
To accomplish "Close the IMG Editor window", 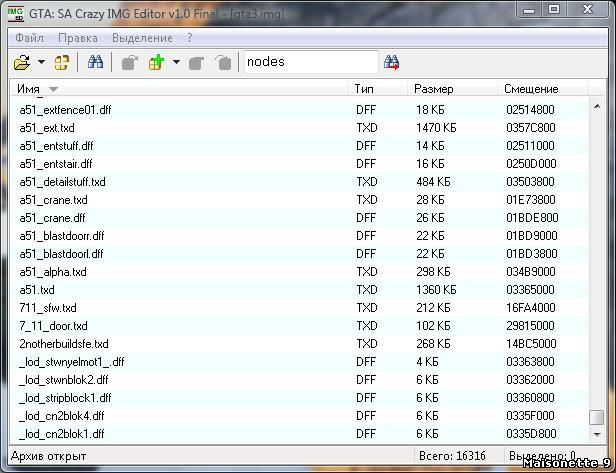I will [587, 9].
